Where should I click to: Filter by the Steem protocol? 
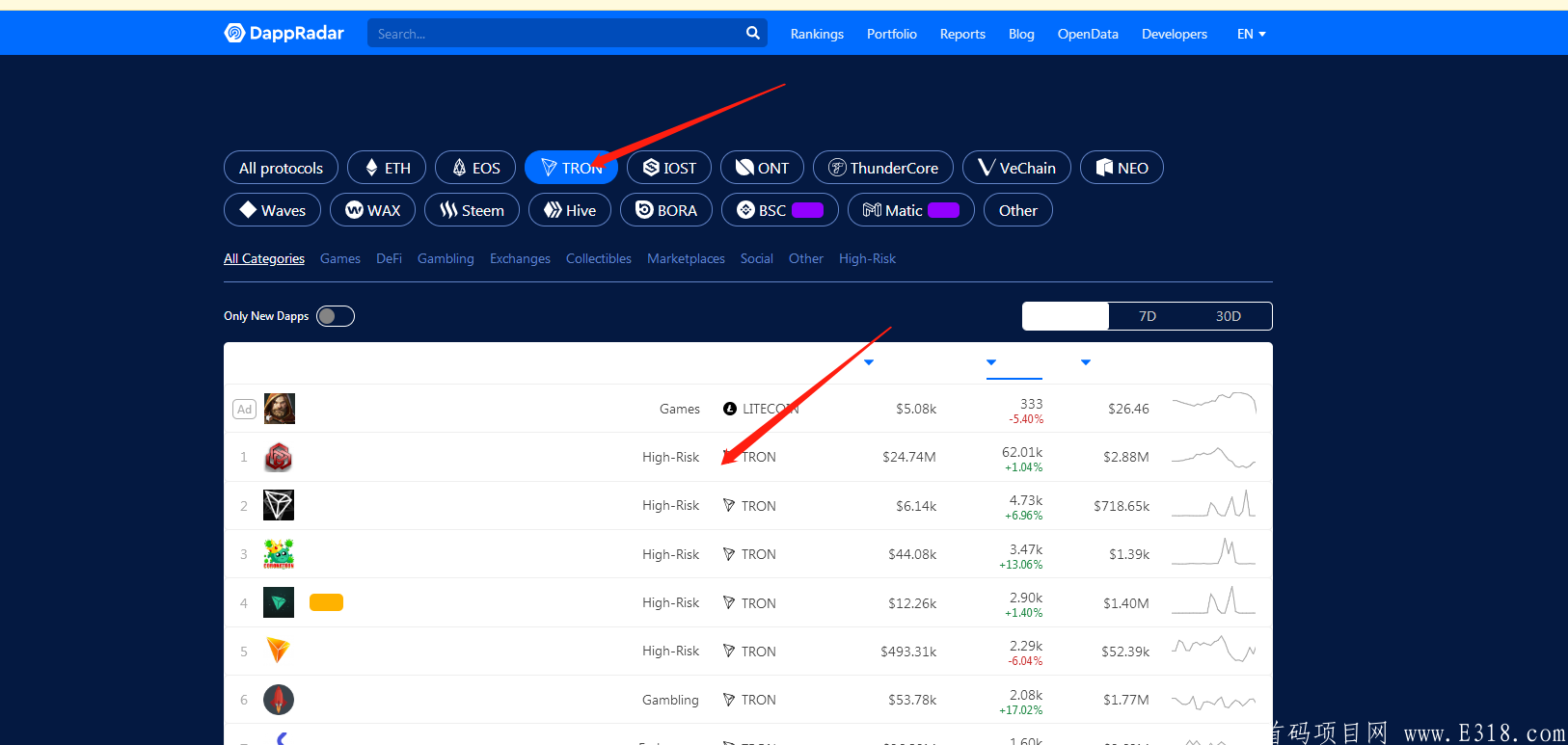[472, 210]
